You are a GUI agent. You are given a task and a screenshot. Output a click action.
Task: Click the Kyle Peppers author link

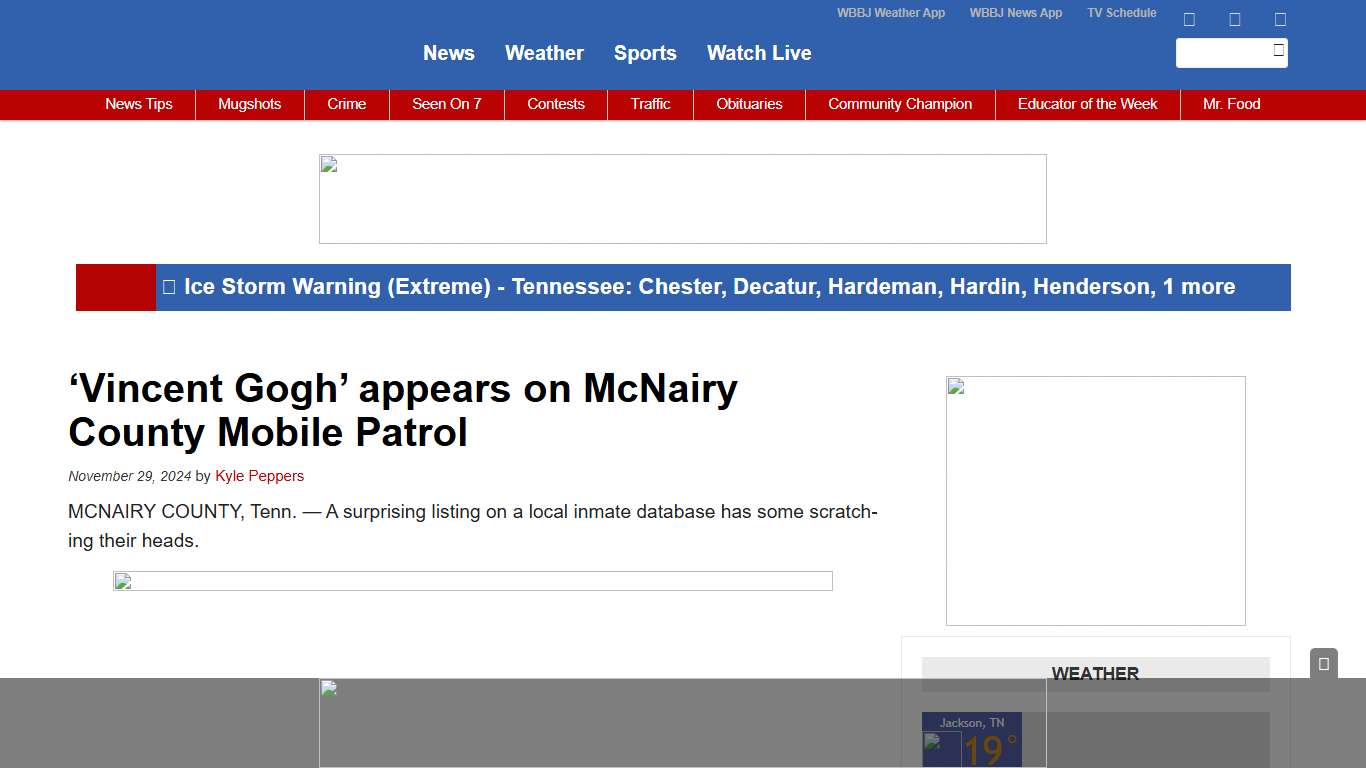coord(259,476)
